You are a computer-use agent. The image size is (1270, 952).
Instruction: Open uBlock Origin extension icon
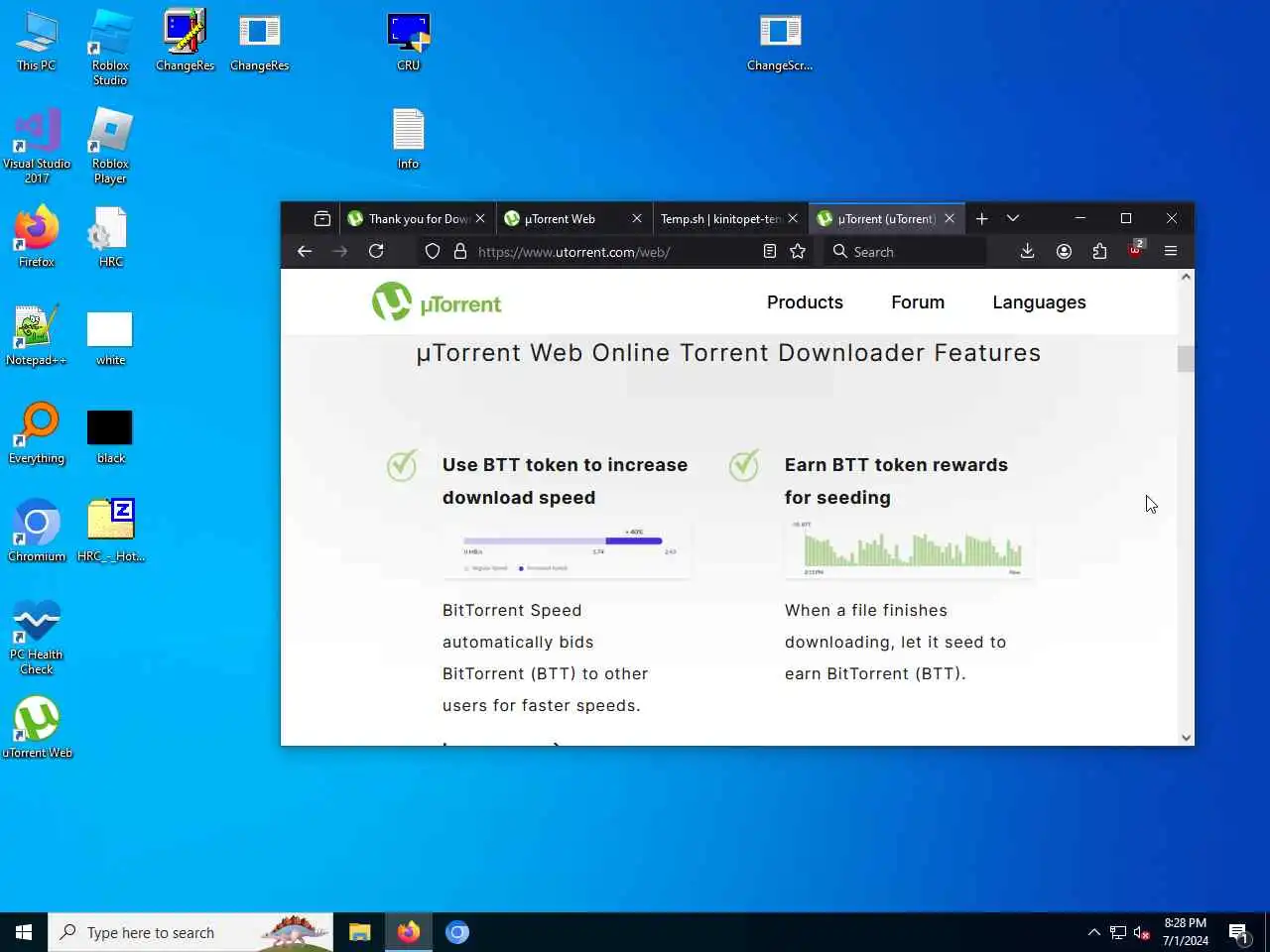click(x=1136, y=249)
